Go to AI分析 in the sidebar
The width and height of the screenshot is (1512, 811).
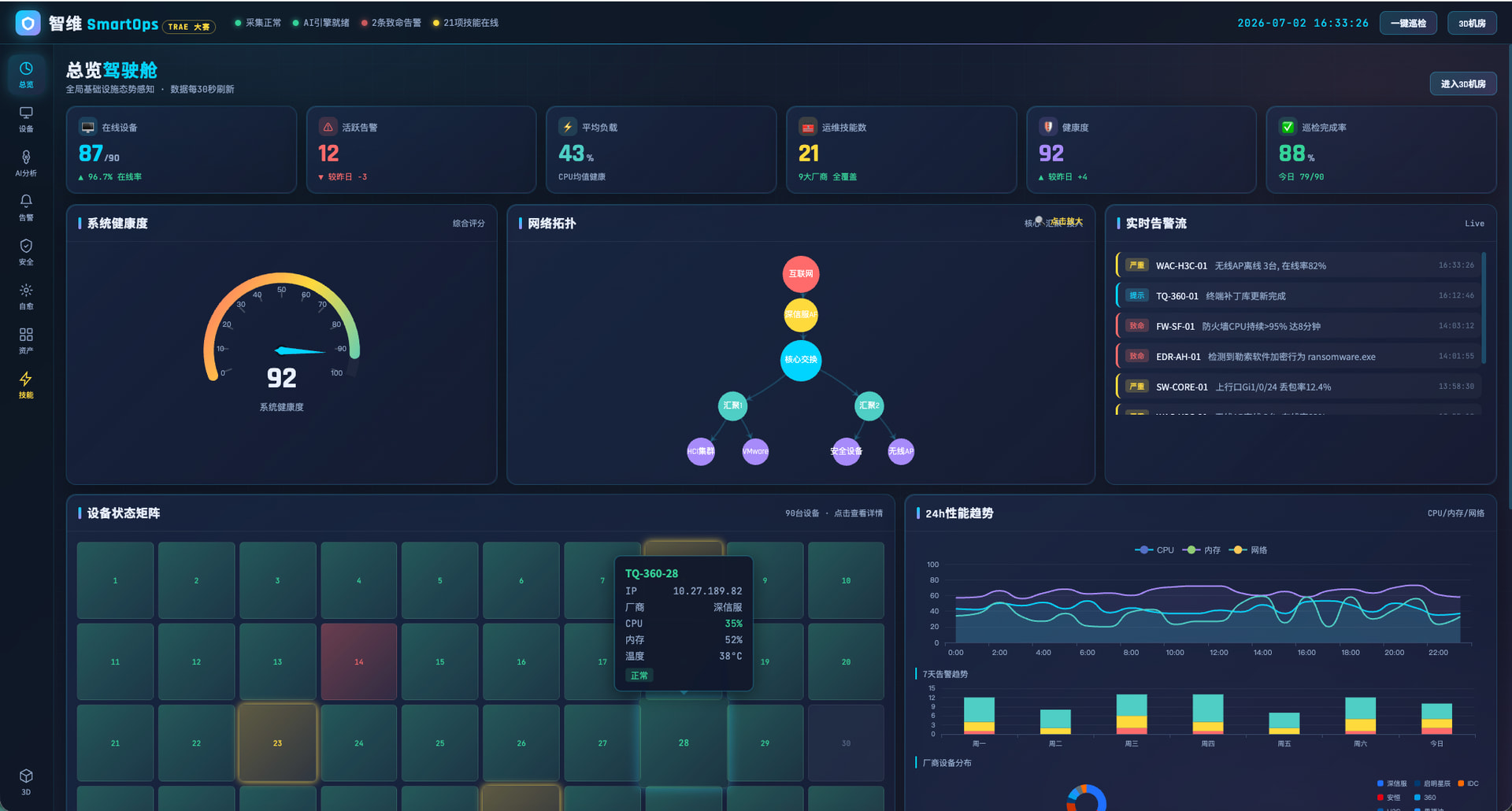26,163
